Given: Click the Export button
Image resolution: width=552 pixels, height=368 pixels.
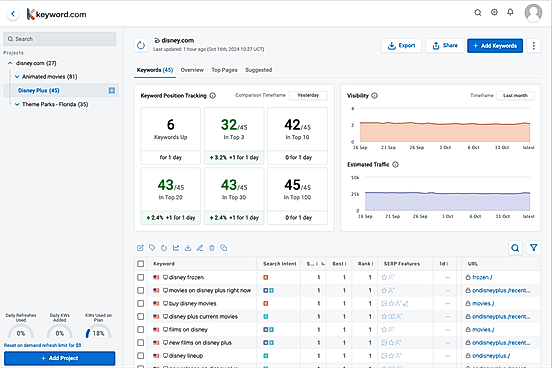Looking at the screenshot, I should [x=401, y=46].
